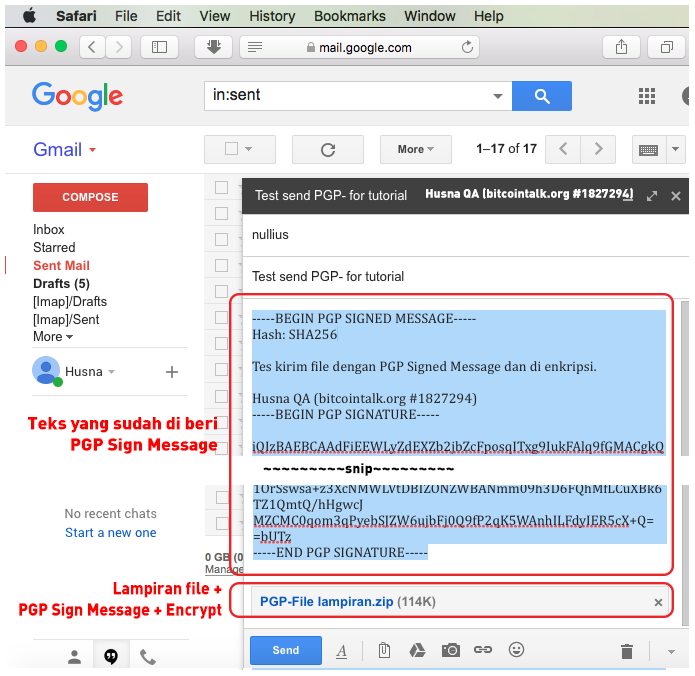Viewport: 695px width, 676px height.
Task: Remove the PGP-File lampiran.zip attachment
Action: point(658,602)
